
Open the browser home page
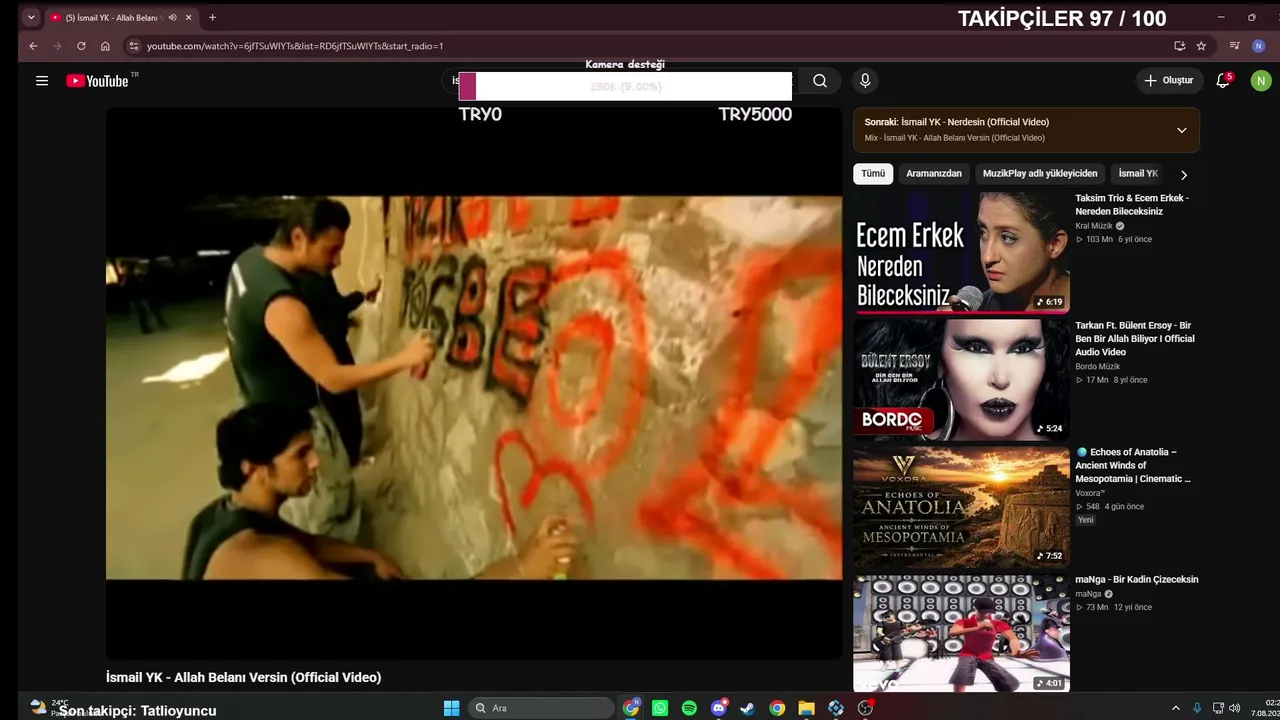click(x=105, y=46)
